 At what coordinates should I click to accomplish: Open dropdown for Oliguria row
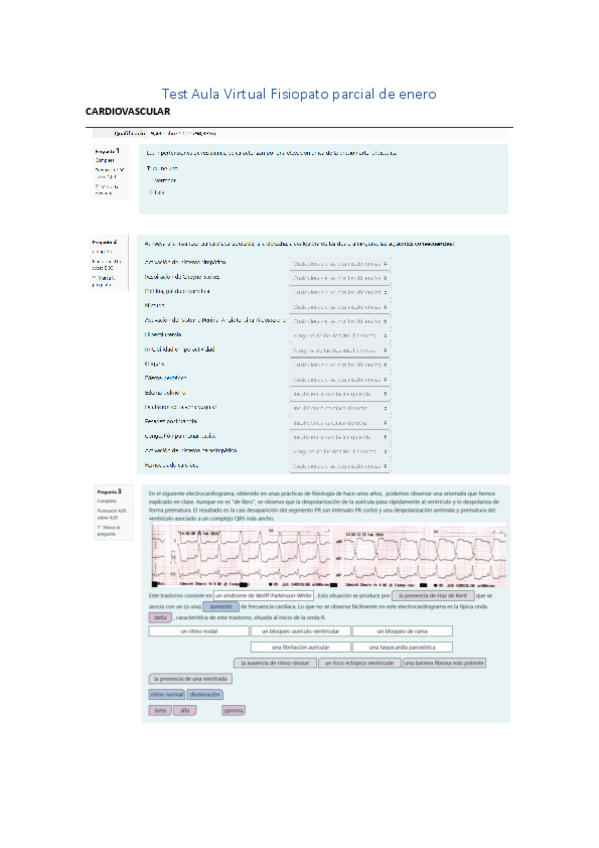pyautogui.click(x=340, y=365)
